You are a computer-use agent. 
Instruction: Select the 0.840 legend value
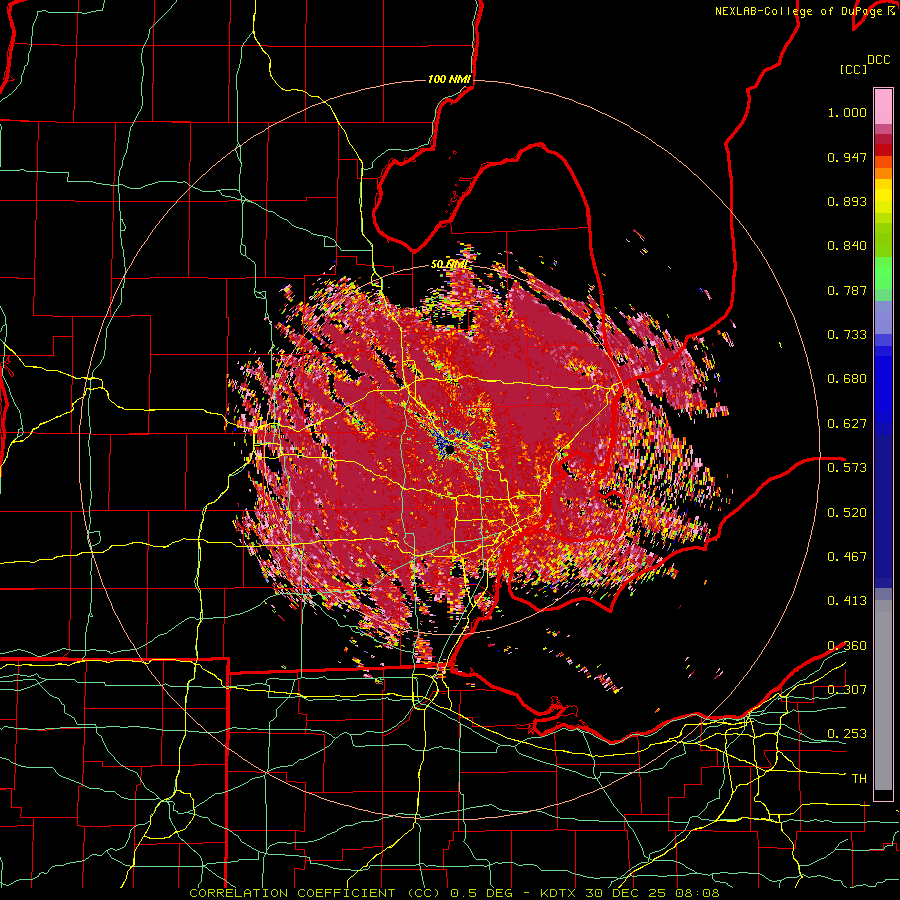coord(847,246)
